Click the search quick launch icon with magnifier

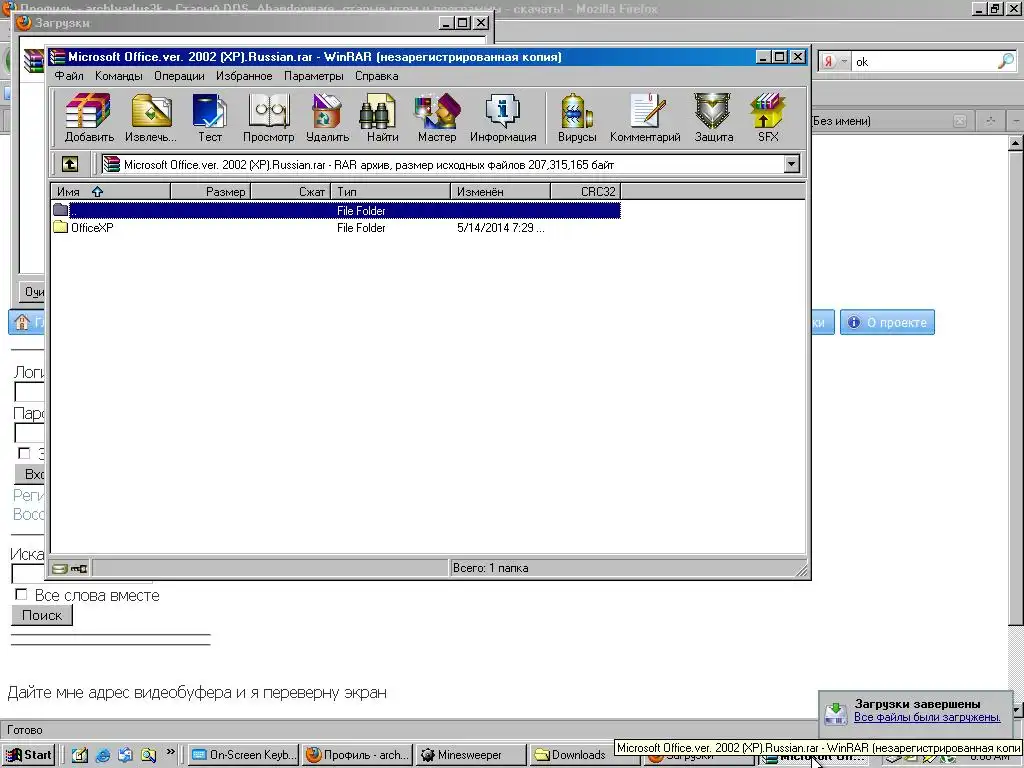148,755
